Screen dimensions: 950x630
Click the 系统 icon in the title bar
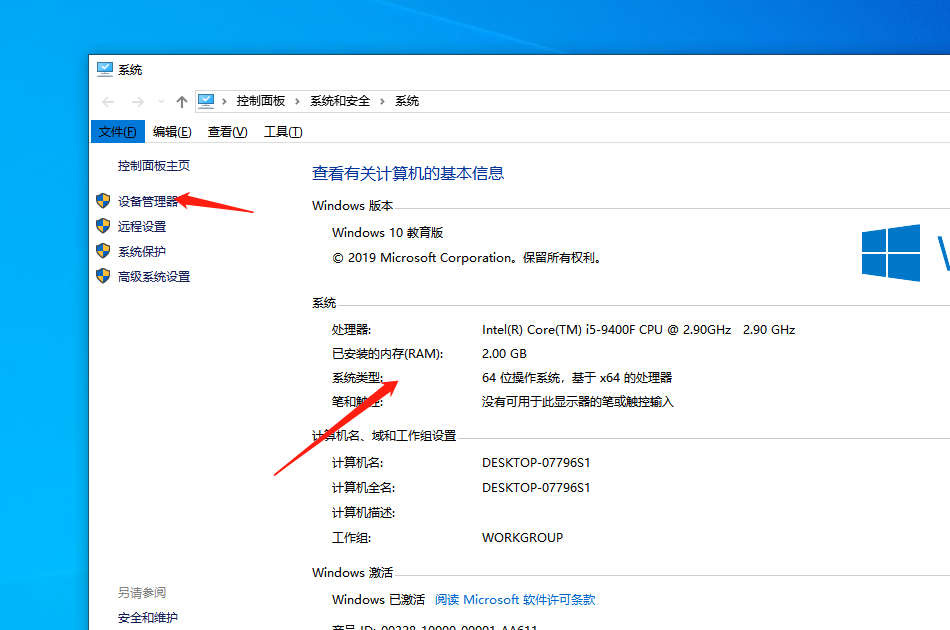[x=106, y=69]
